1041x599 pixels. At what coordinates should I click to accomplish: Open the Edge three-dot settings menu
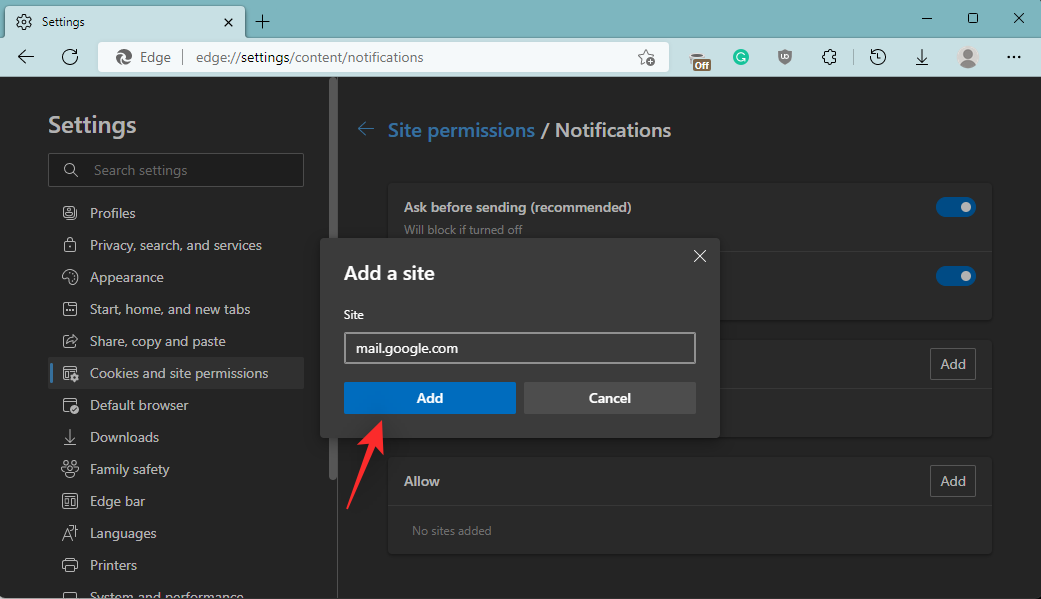[x=1013, y=58]
